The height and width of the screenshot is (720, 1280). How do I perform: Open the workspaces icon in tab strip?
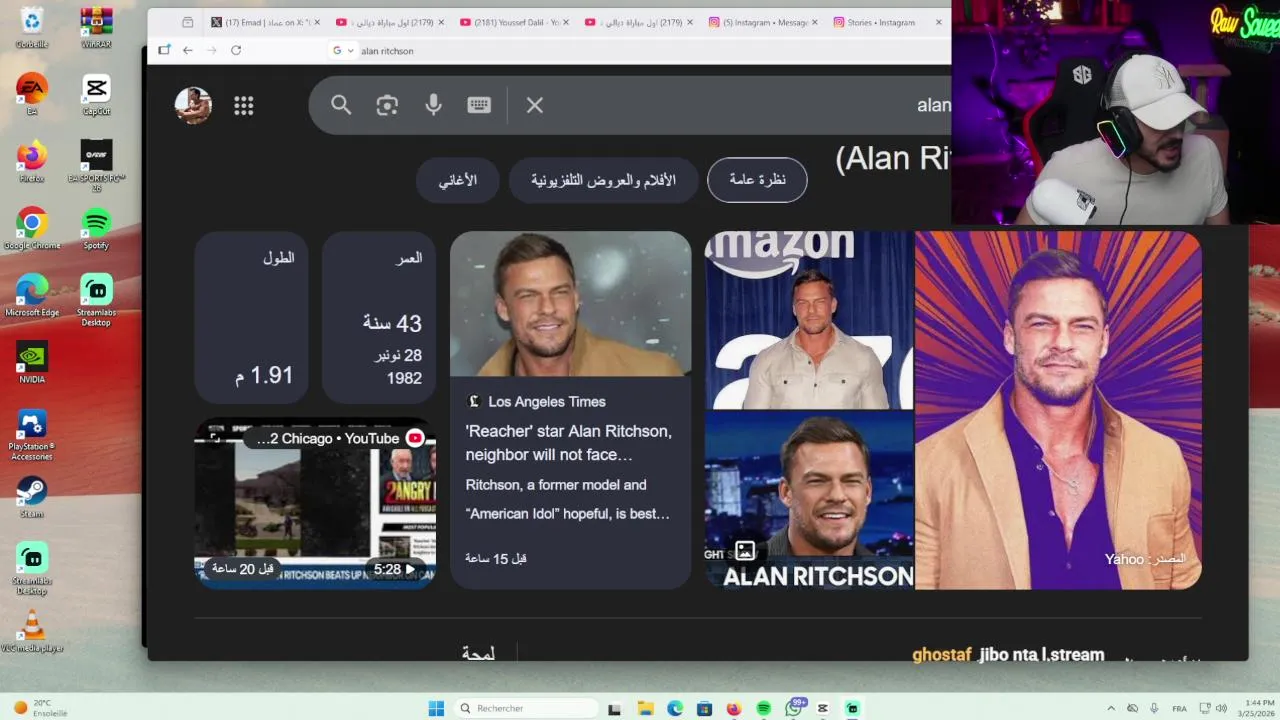(187, 22)
